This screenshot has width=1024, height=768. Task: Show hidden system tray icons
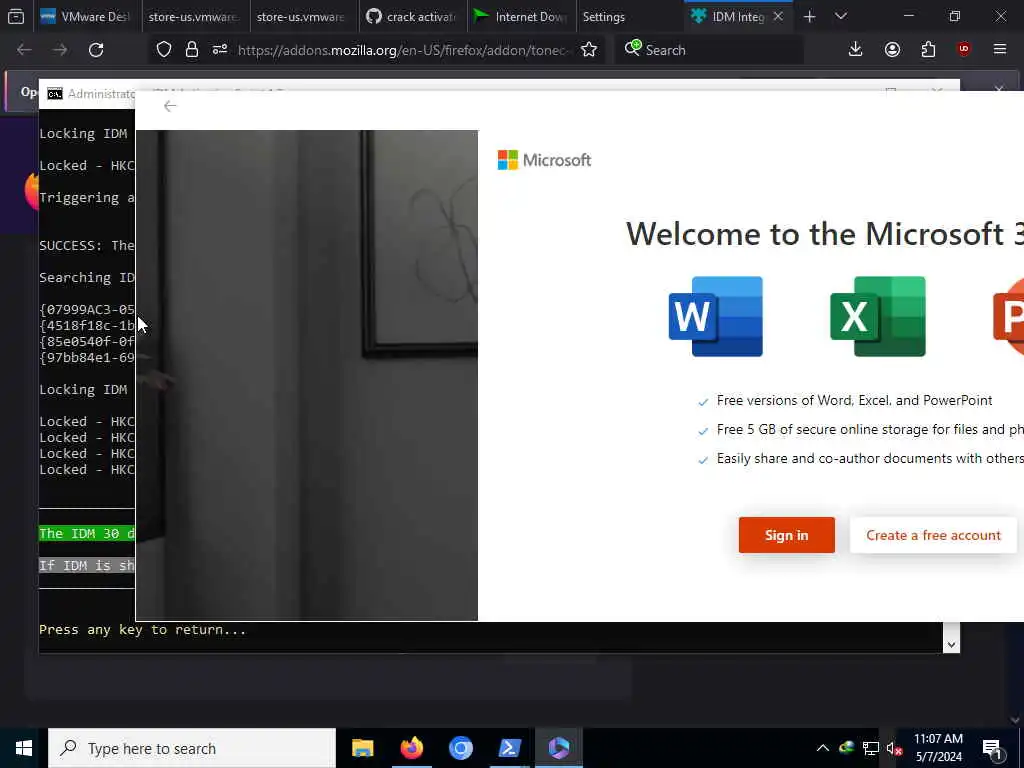coord(823,748)
